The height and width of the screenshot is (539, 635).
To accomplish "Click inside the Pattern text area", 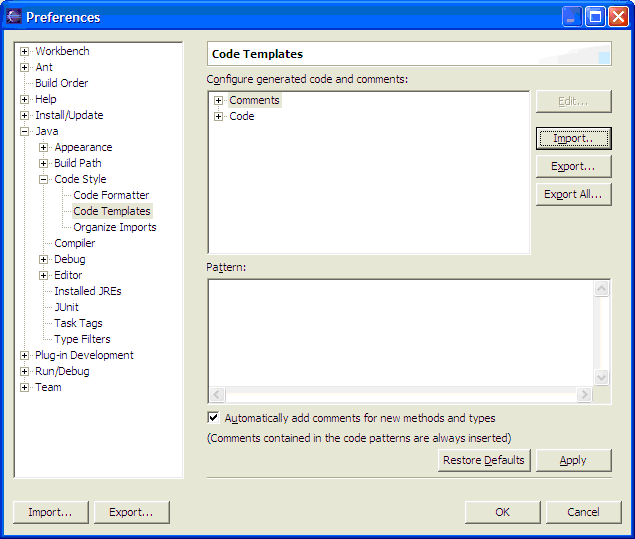I will pos(400,330).
